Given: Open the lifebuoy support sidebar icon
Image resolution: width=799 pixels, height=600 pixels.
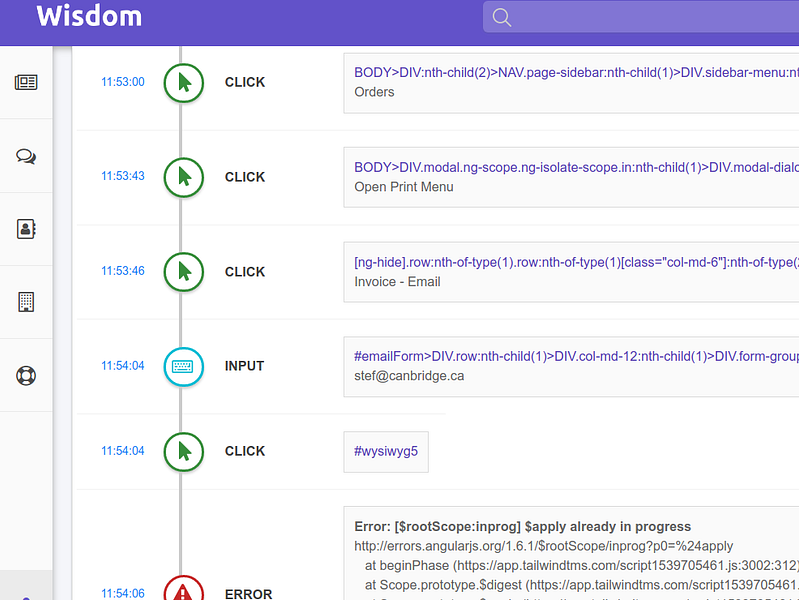Looking at the screenshot, I should coord(26,376).
